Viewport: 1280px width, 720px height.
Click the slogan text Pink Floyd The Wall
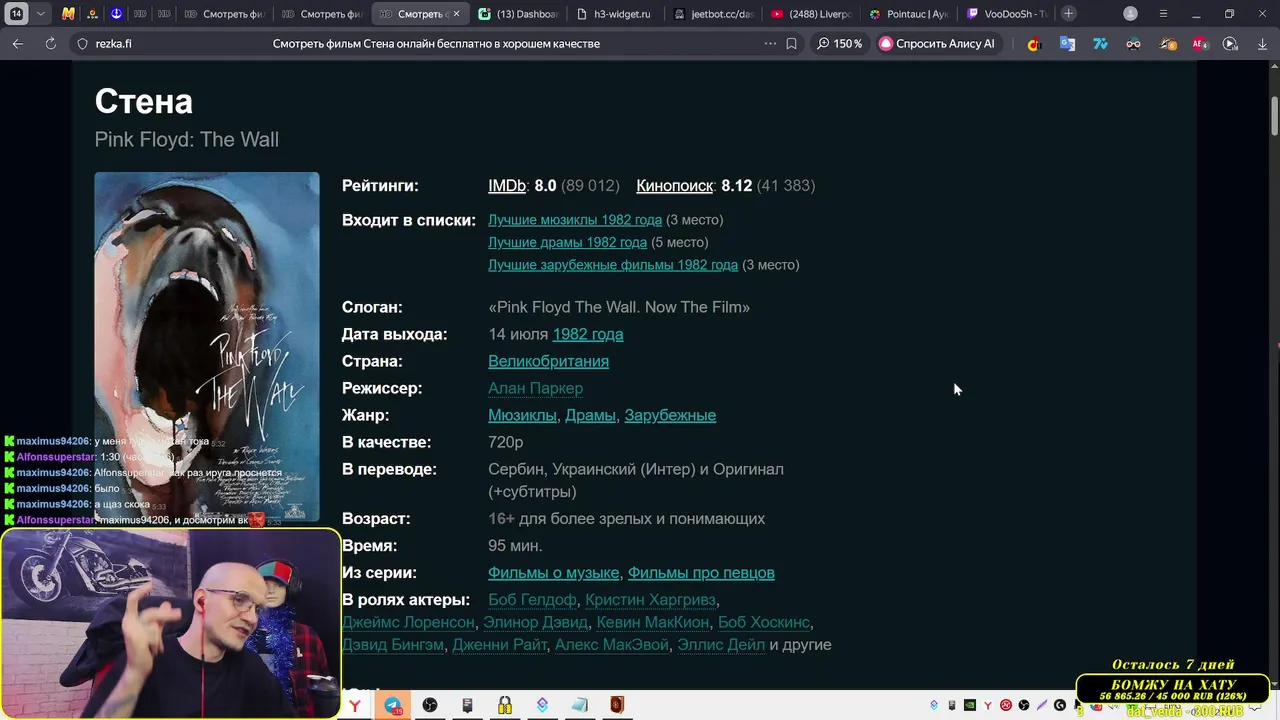pos(619,308)
